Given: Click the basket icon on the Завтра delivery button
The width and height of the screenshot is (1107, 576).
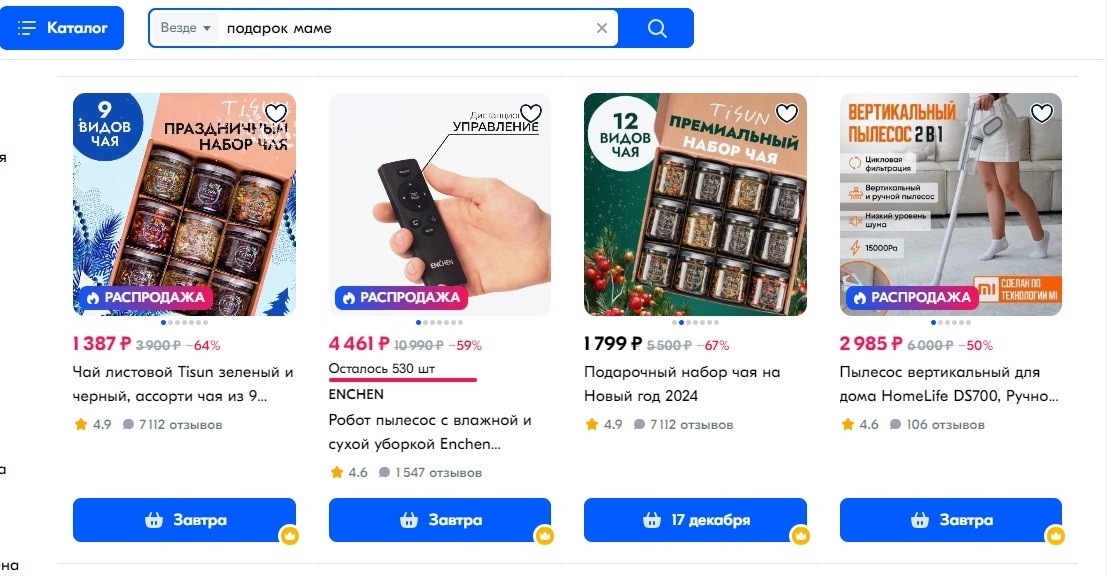Looking at the screenshot, I should pyautogui.click(x=153, y=520).
